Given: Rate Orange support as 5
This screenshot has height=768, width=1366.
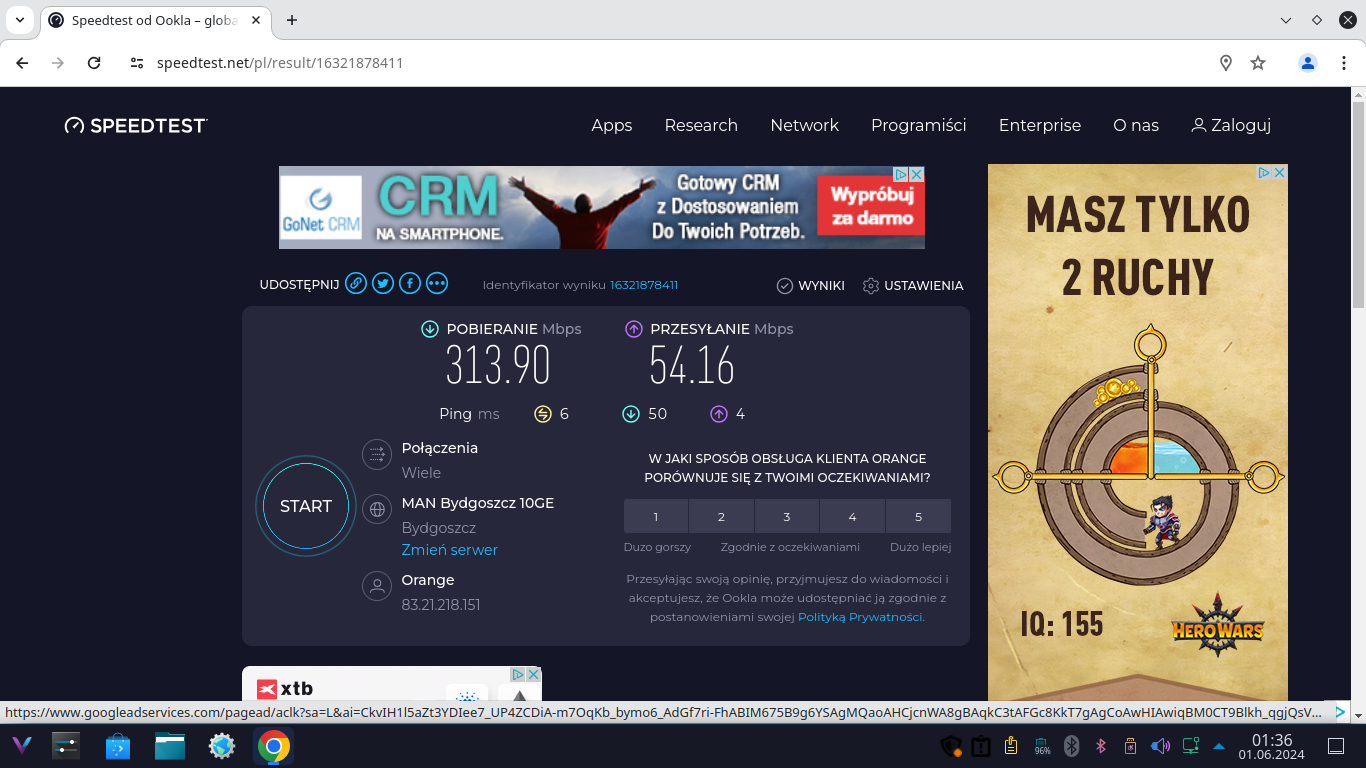Looking at the screenshot, I should point(918,517).
